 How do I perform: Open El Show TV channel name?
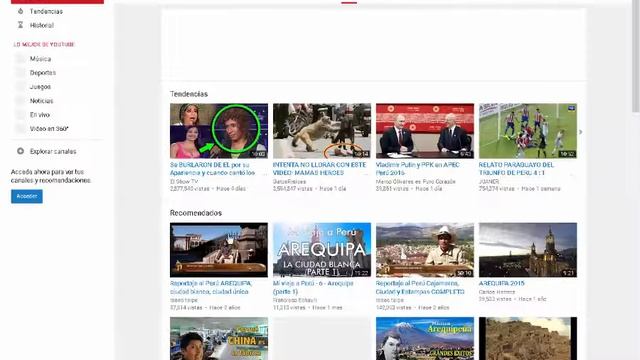tap(184, 182)
